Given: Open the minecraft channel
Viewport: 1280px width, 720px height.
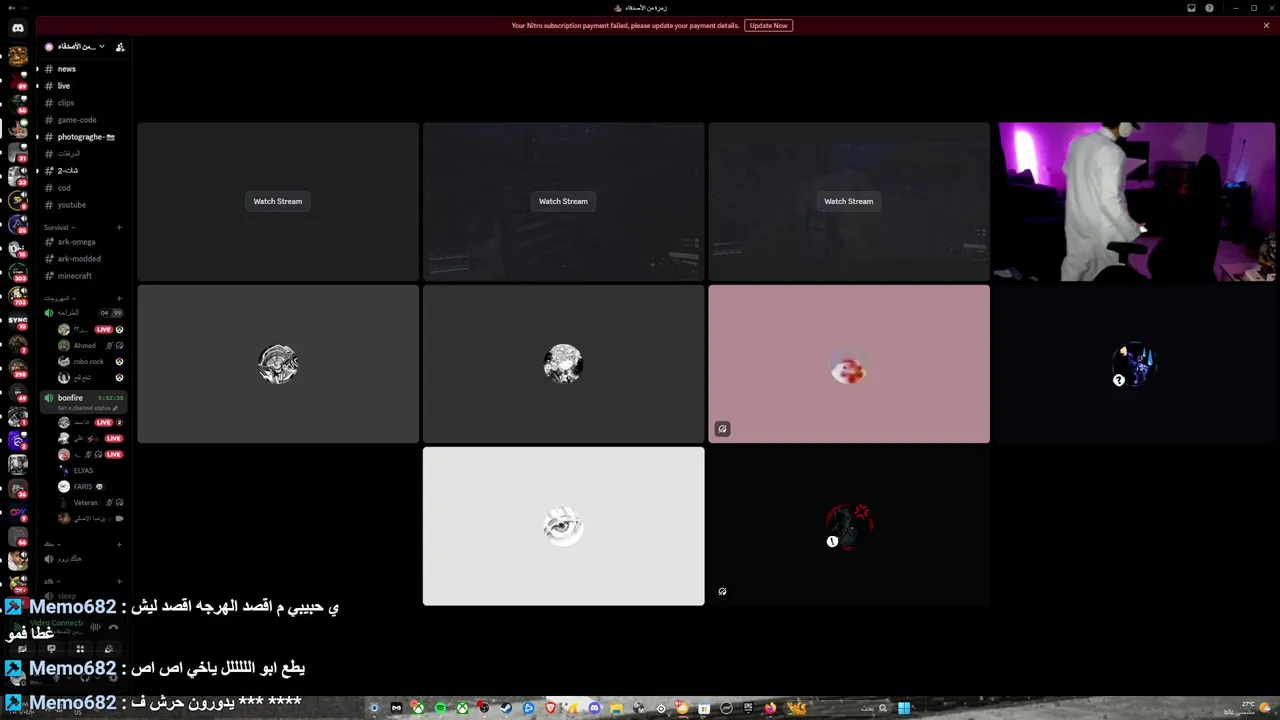Looking at the screenshot, I should 82,276.
